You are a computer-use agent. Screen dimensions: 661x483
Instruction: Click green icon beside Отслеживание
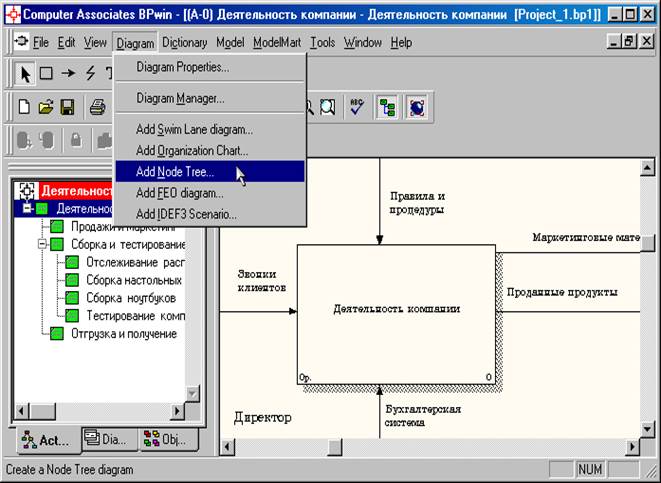[x=72, y=262]
